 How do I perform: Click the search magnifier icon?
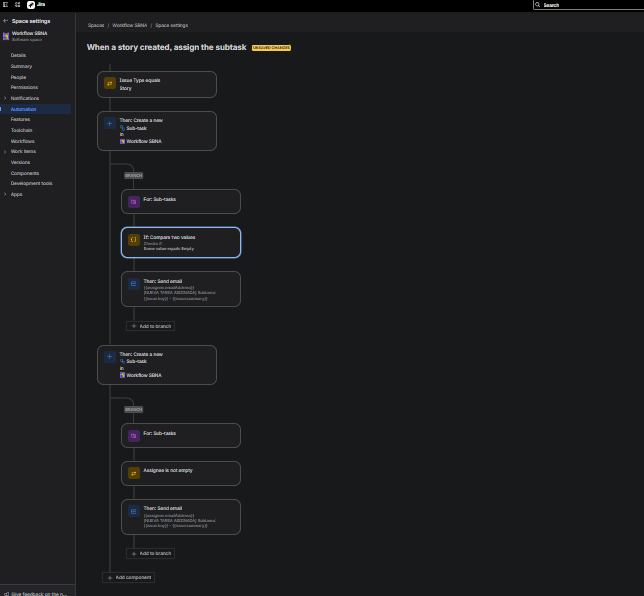coord(538,5)
